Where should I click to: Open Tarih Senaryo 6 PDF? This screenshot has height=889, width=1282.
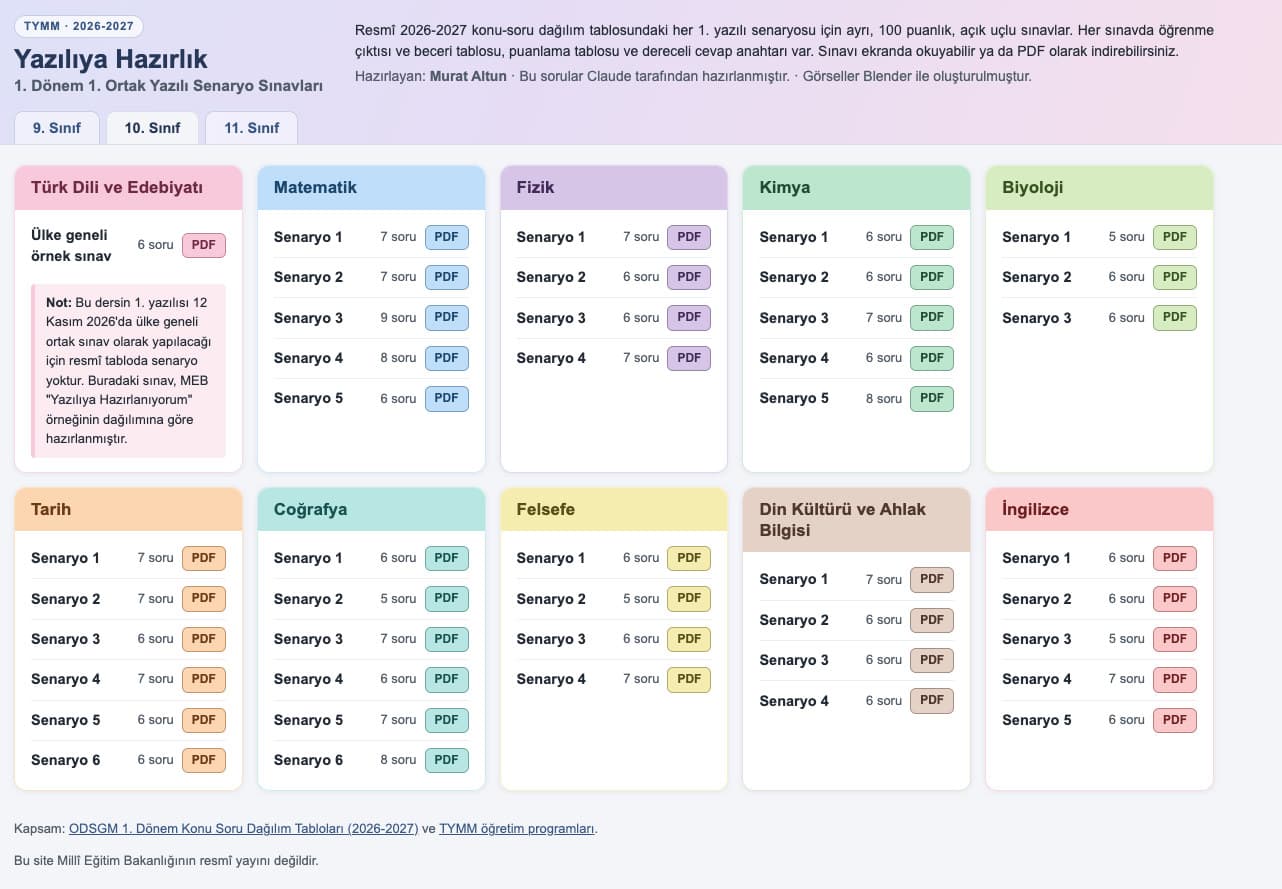204,760
